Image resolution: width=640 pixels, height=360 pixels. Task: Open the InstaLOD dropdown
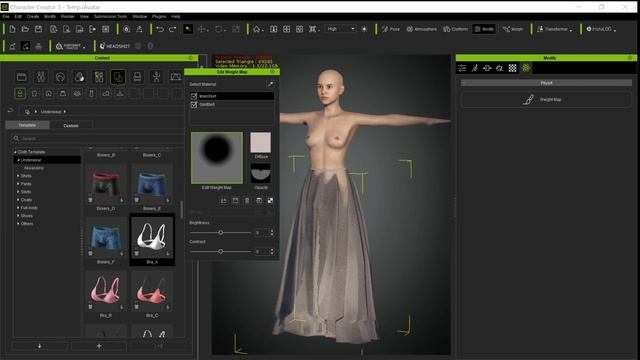coord(601,29)
